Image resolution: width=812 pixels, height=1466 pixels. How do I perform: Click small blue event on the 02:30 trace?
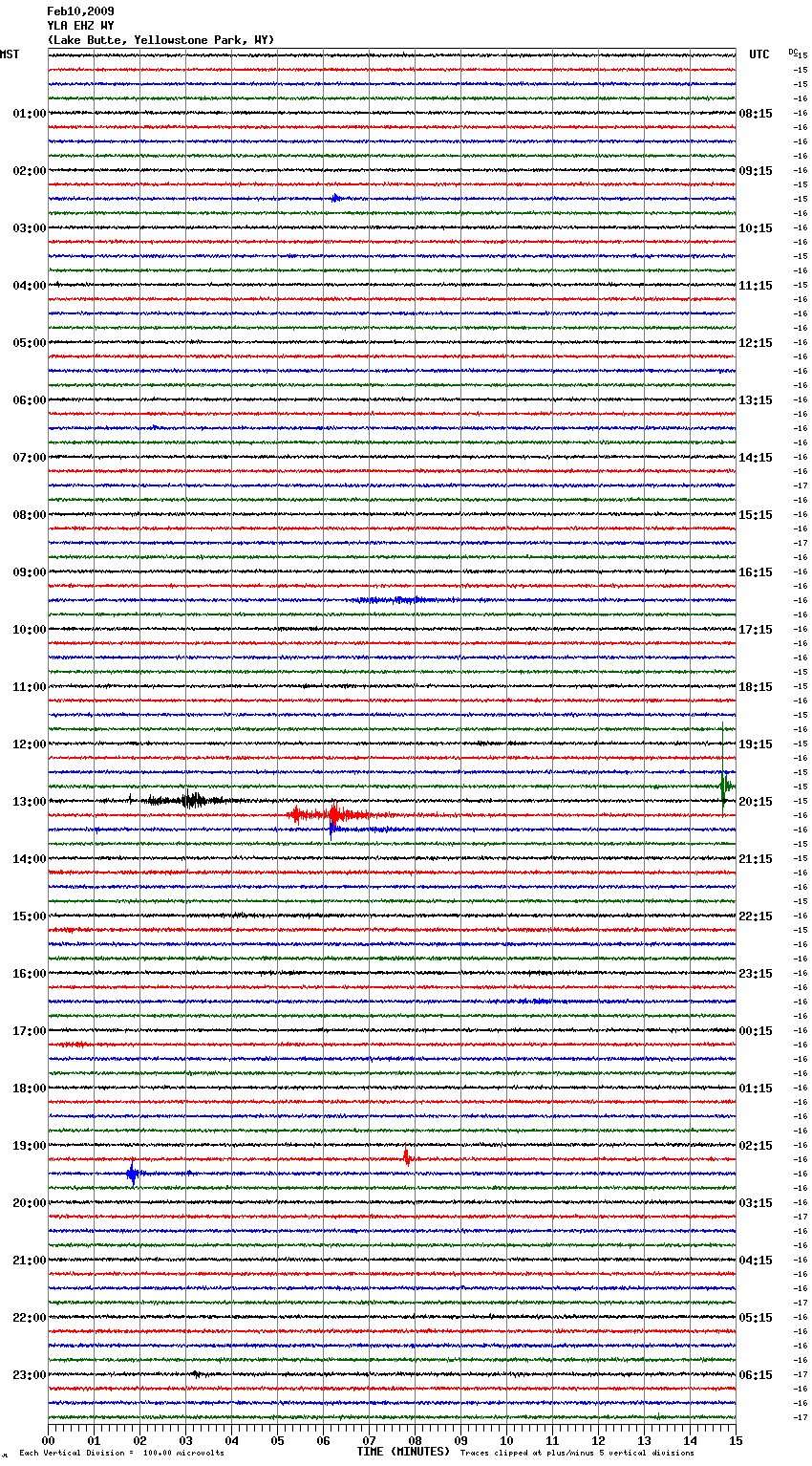pyautogui.click(x=335, y=198)
